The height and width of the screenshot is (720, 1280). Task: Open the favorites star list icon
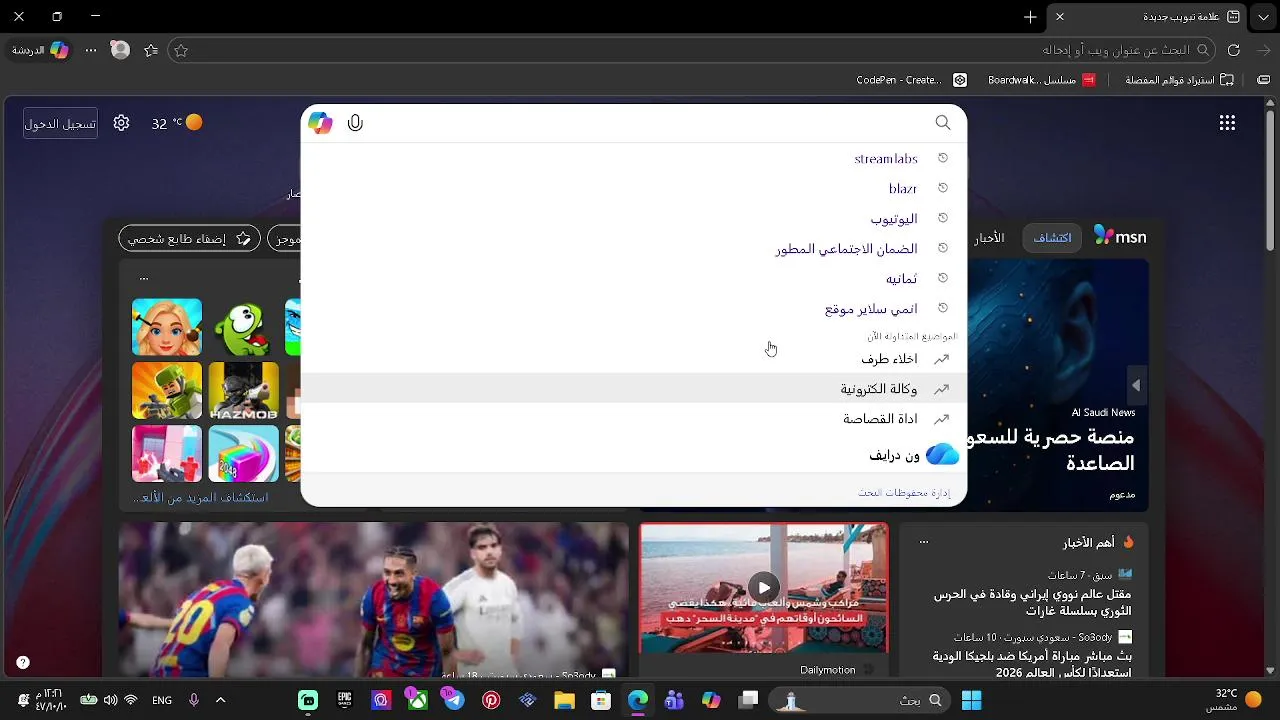coord(151,50)
